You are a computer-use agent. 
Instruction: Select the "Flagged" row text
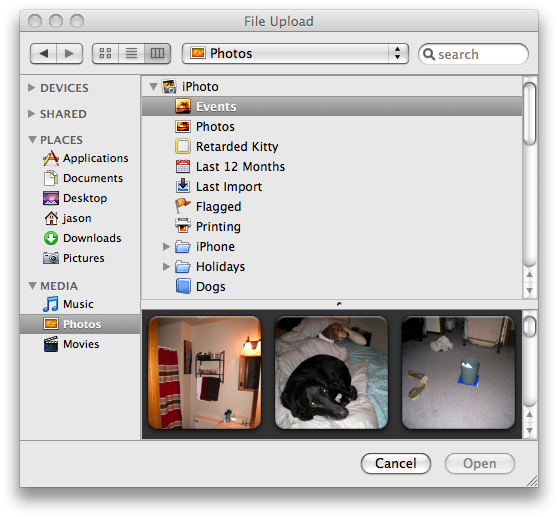[219, 207]
